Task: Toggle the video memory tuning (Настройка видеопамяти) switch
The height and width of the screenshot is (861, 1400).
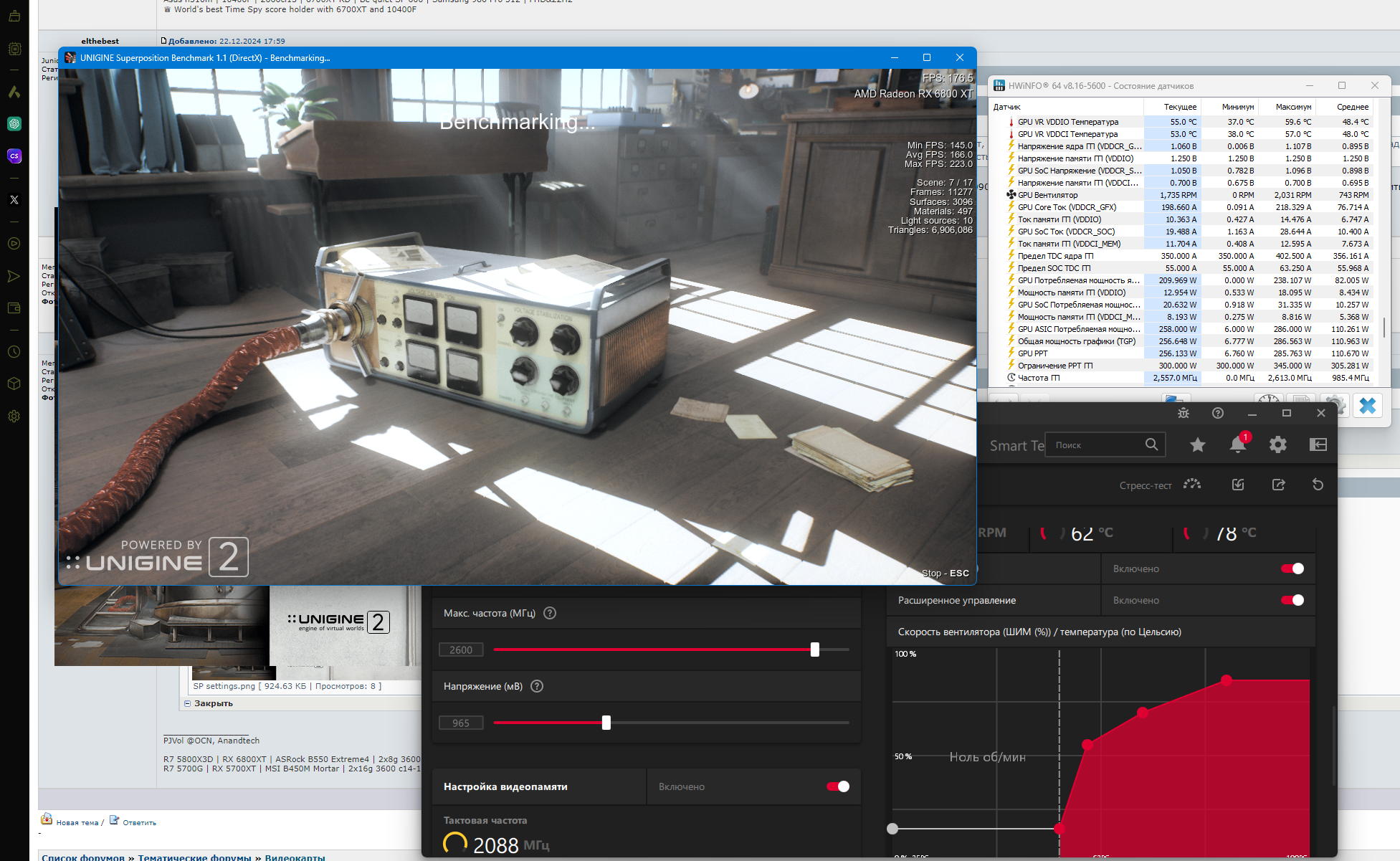Action: point(838,786)
